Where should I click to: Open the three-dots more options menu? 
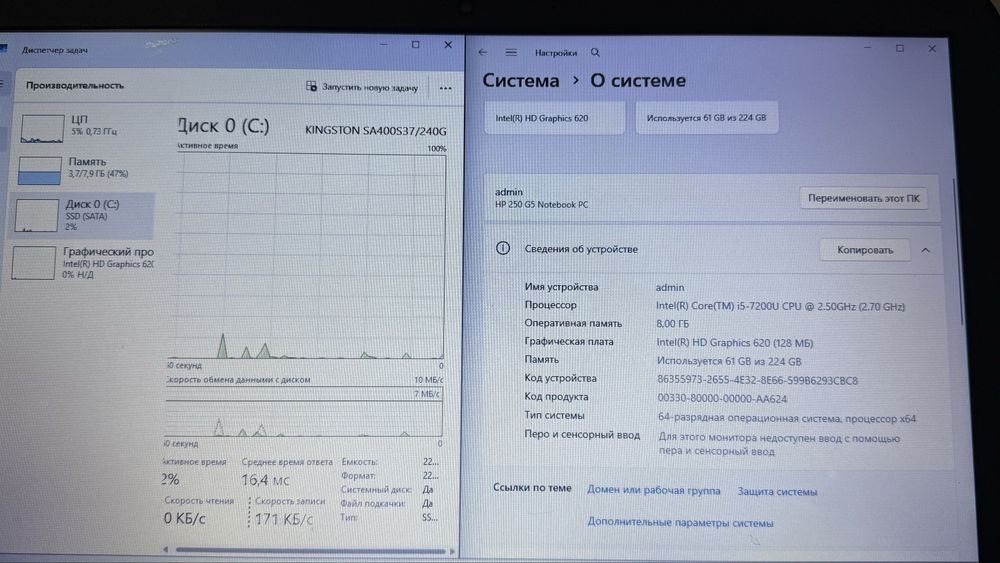pyautogui.click(x=445, y=88)
